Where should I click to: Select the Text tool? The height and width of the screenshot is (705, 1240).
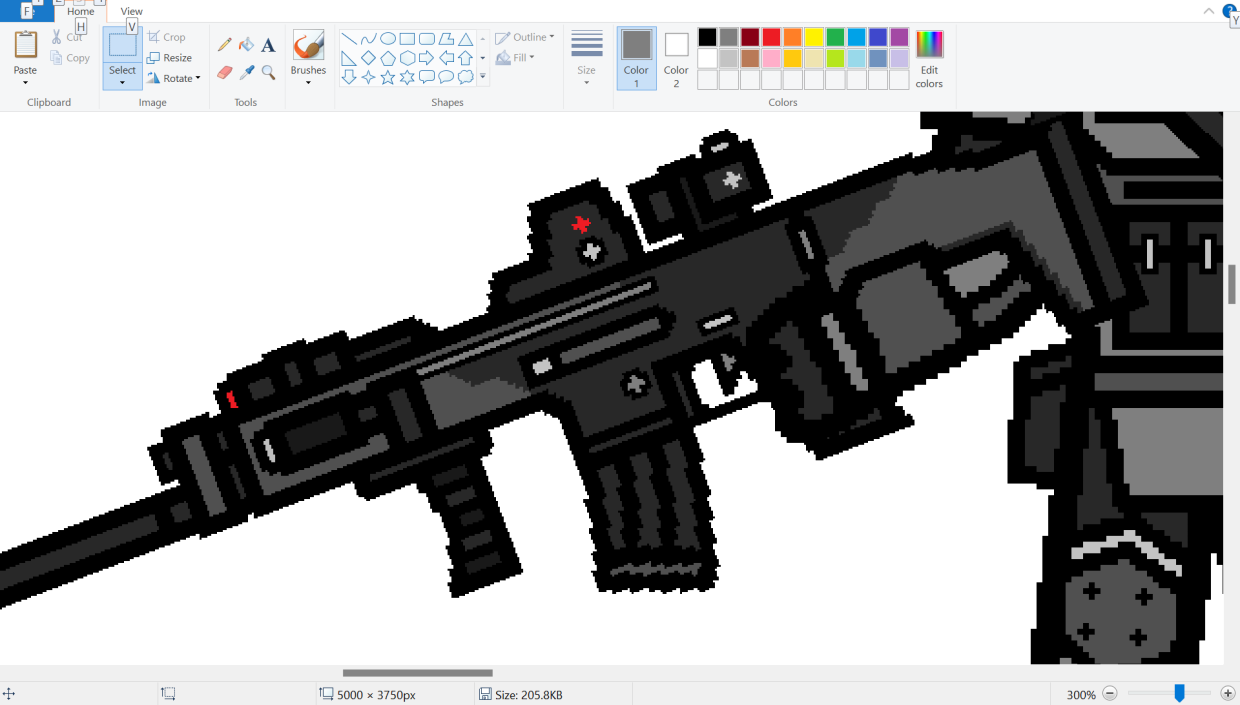coord(268,45)
